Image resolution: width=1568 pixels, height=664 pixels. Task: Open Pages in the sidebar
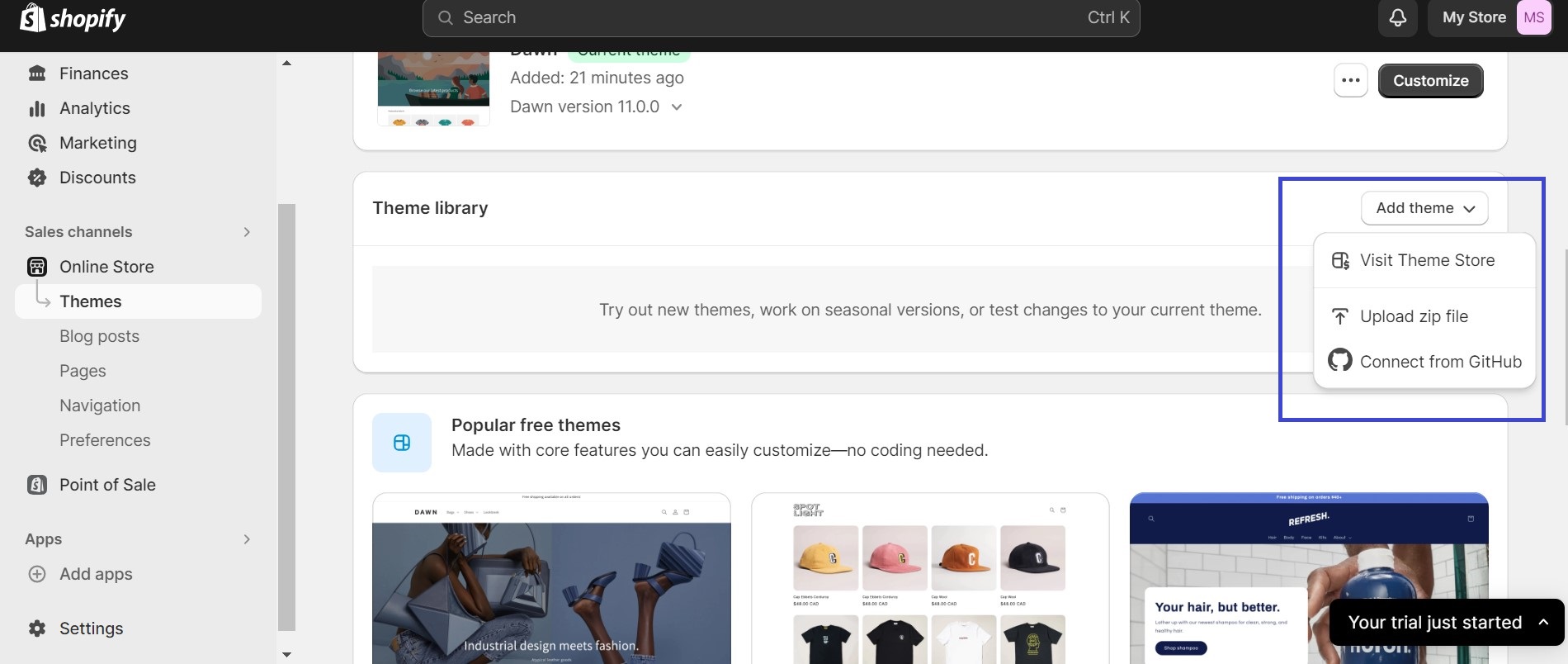pos(83,371)
